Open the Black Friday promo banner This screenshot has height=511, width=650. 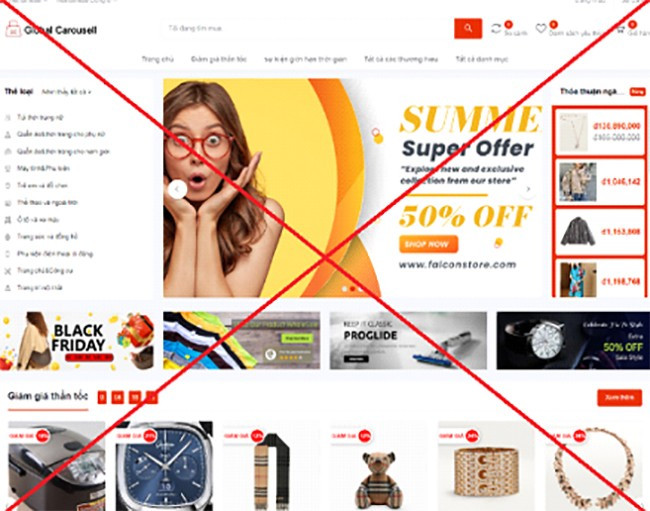click(x=77, y=341)
